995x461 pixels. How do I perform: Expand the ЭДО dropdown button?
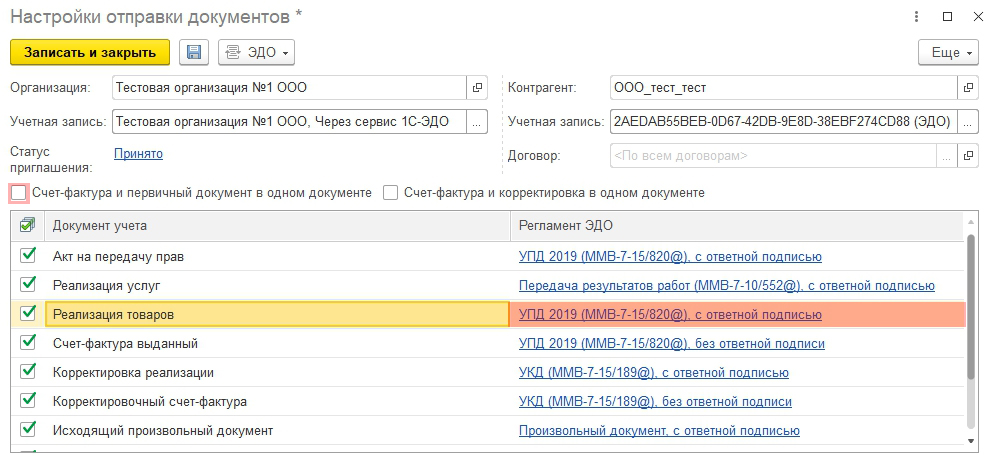coord(256,52)
